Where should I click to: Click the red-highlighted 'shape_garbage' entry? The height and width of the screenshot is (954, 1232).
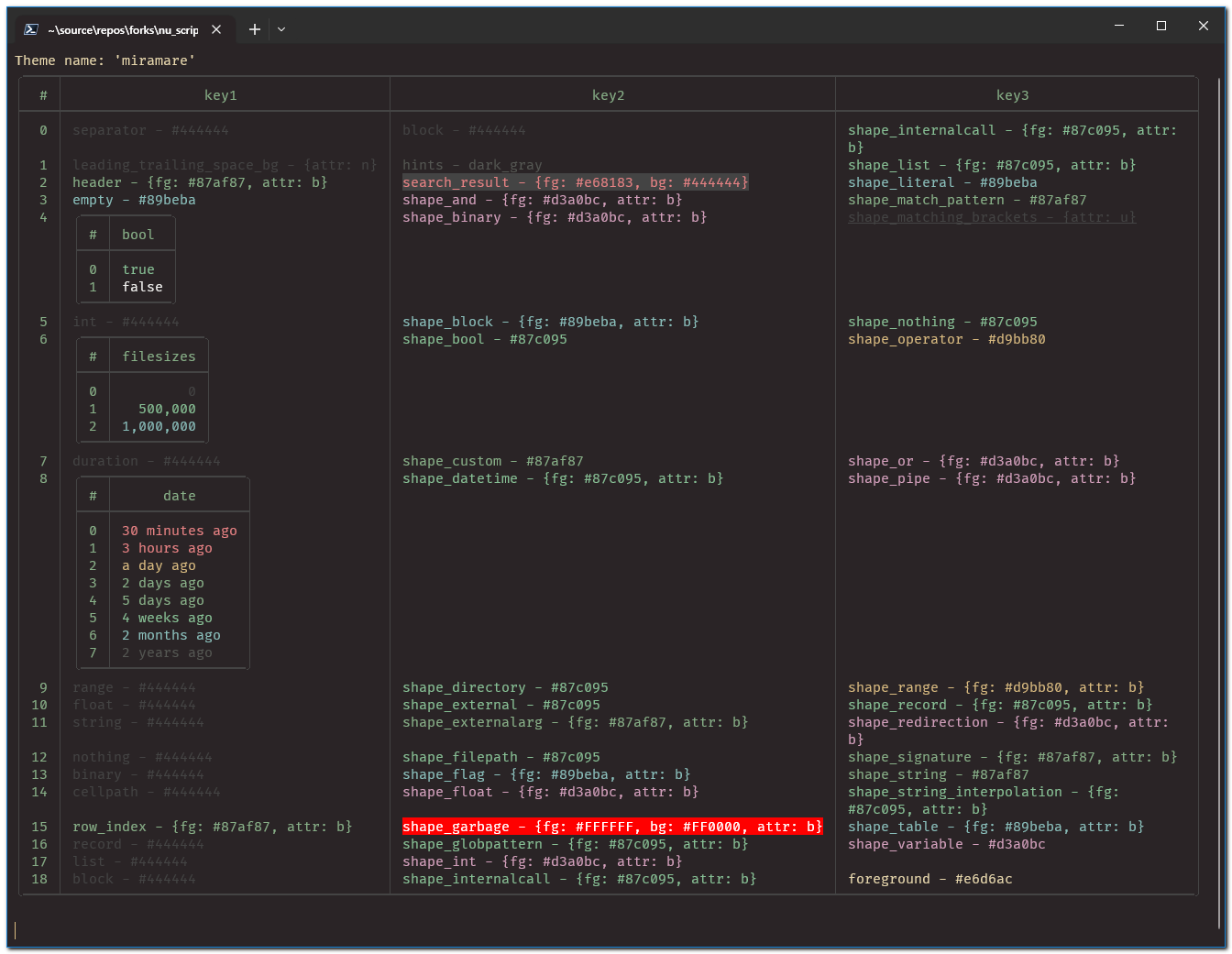(612, 827)
